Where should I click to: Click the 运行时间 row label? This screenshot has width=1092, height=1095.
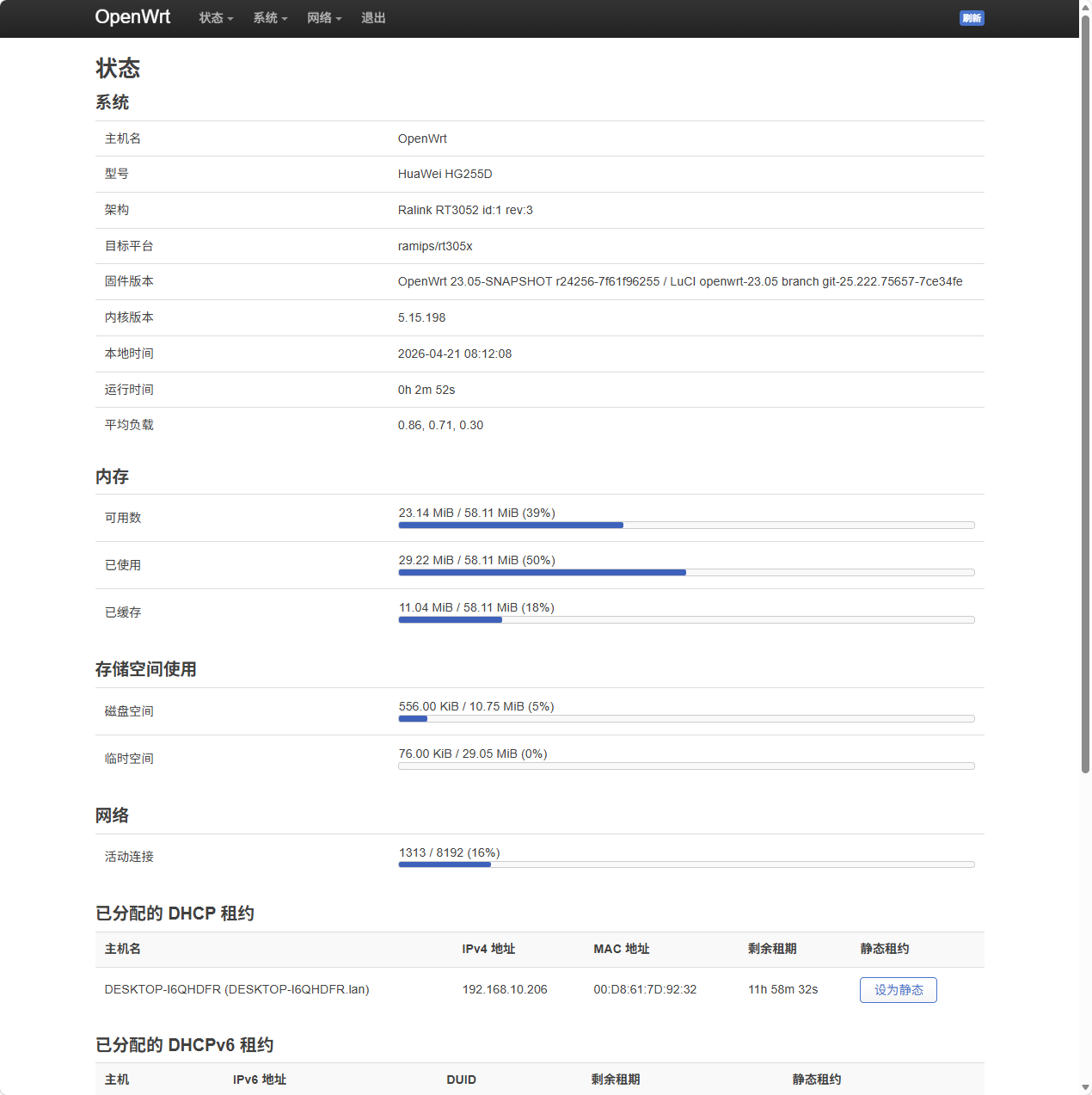pyautogui.click(x=129, y=390)
